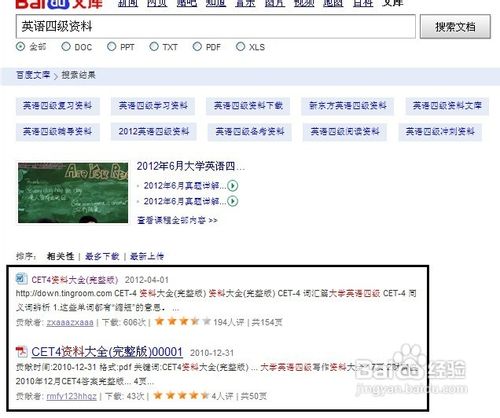Go to 百度文库 in the breadcrumb

tap(33, 75)
